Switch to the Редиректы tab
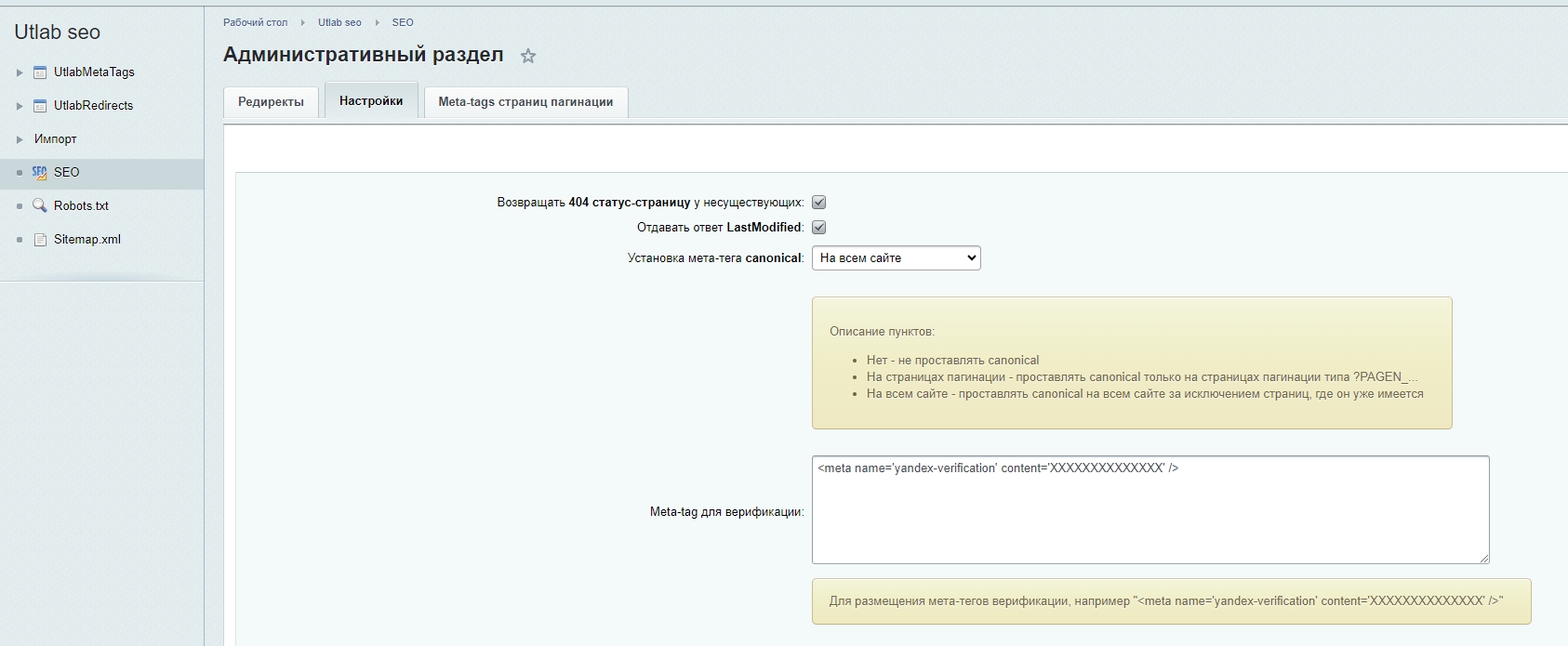 [271, 102]
